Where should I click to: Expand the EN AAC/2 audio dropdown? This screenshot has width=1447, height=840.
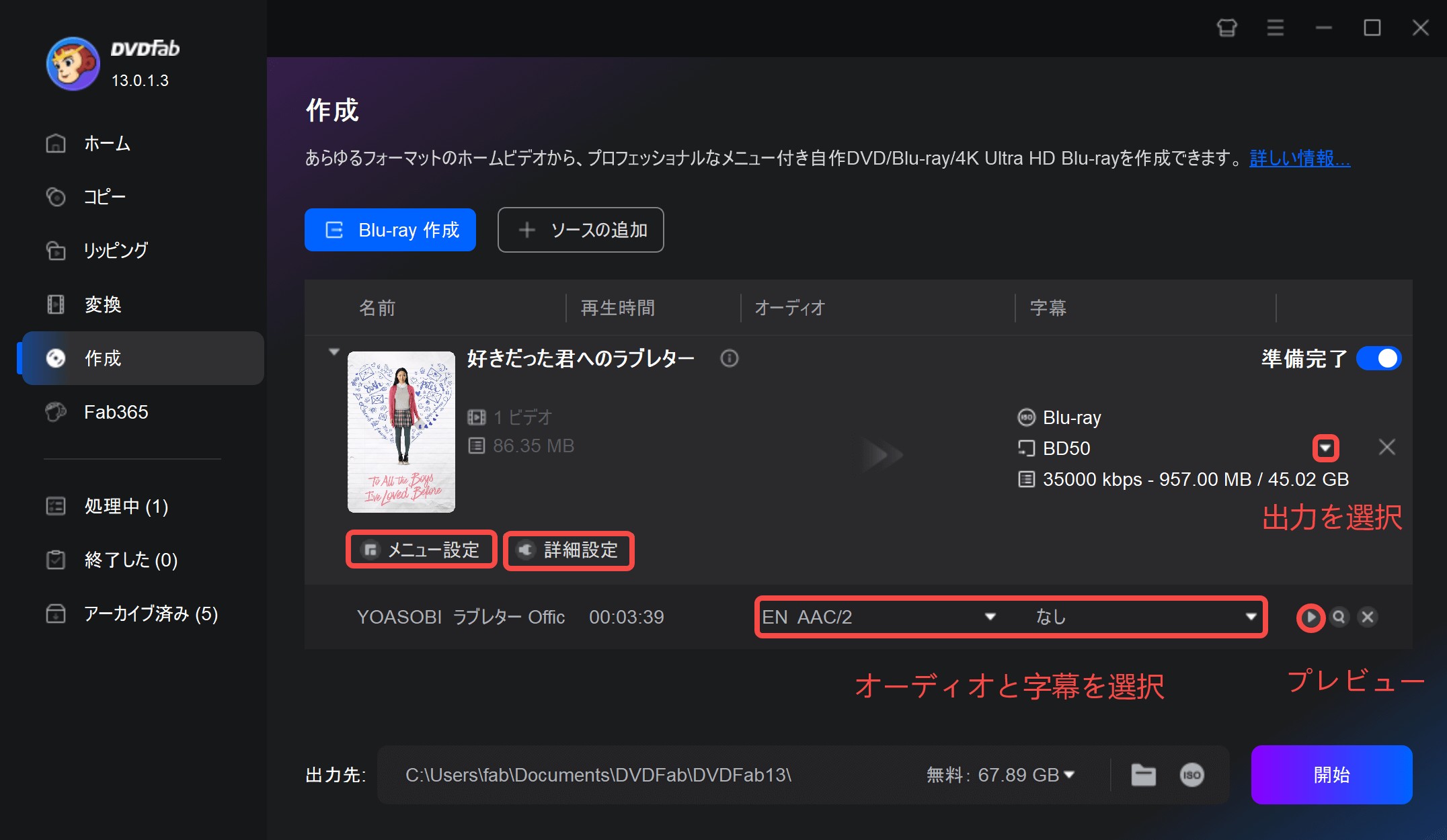click(990, 617)
